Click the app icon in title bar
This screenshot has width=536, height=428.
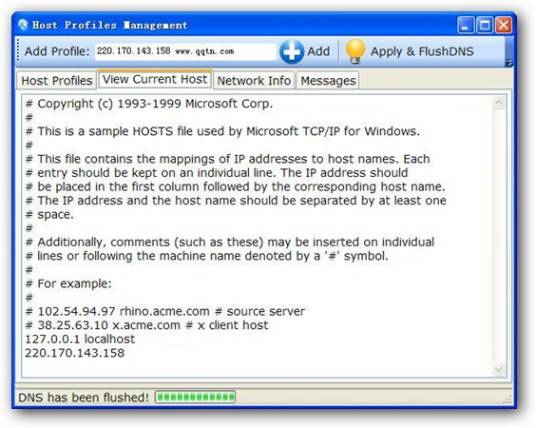[23, 25]
